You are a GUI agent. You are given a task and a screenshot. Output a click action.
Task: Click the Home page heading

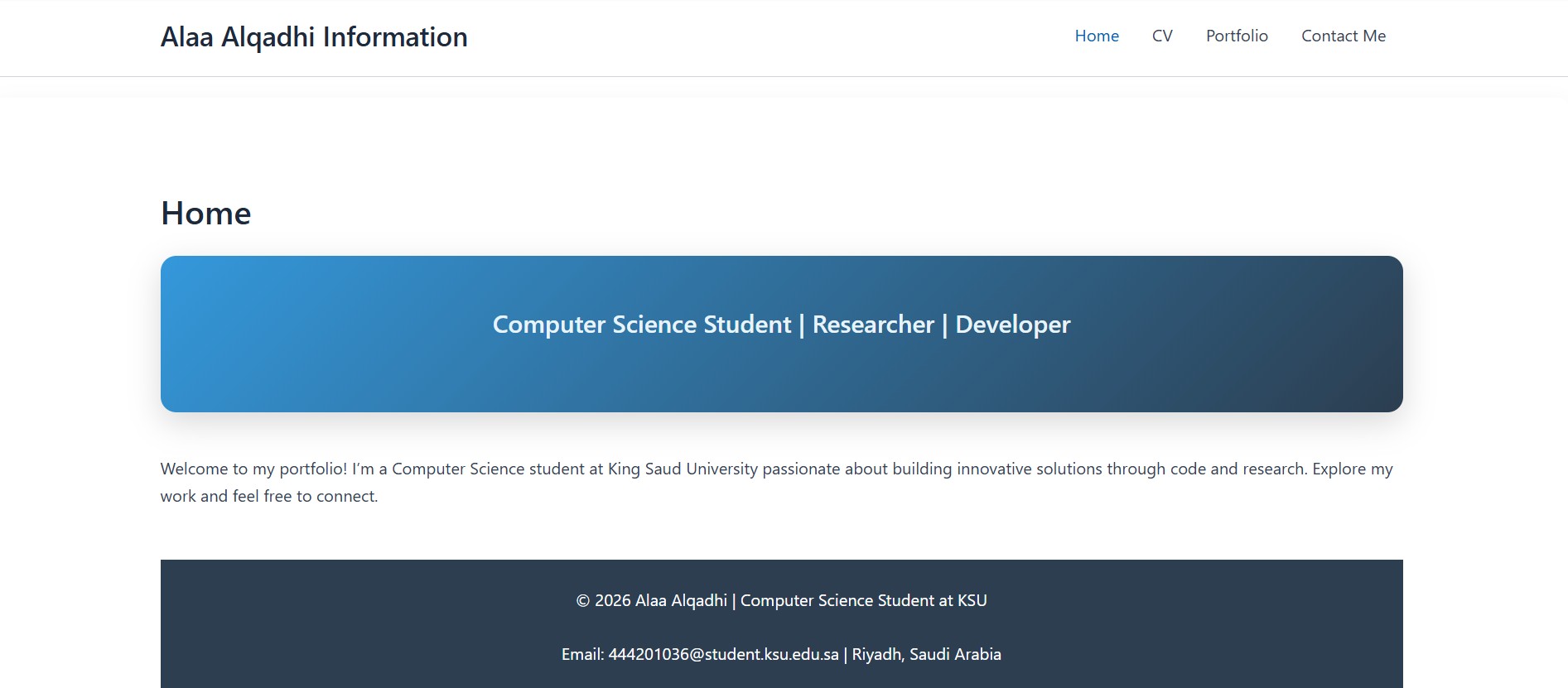click(206, 213)
